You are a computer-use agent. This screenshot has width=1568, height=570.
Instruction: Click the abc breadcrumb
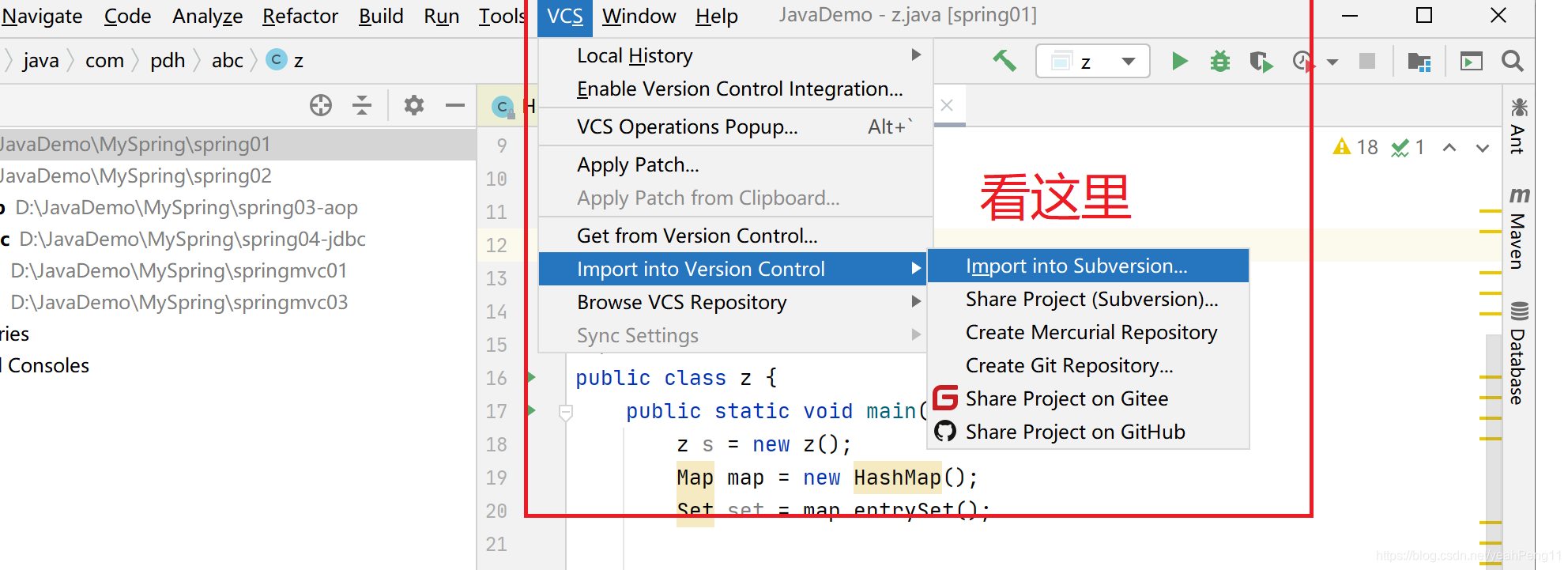point(228,61)
